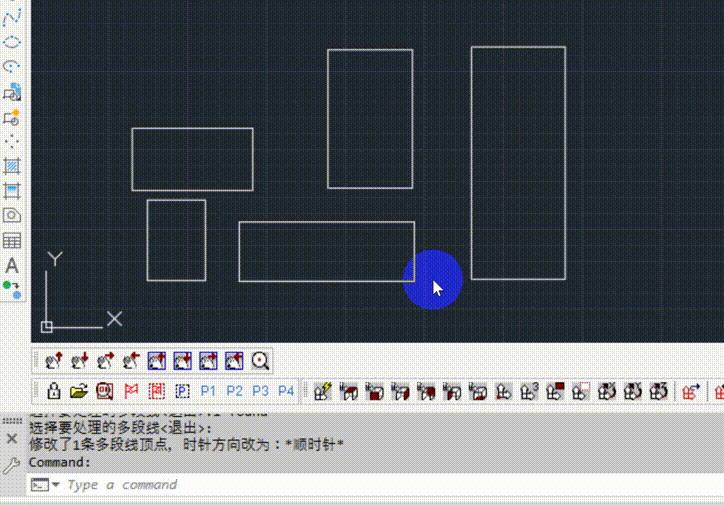The width and height of the screenshot is (724, 506).
Task: Click the red flag icon
Action: click(x=131, y=391)
